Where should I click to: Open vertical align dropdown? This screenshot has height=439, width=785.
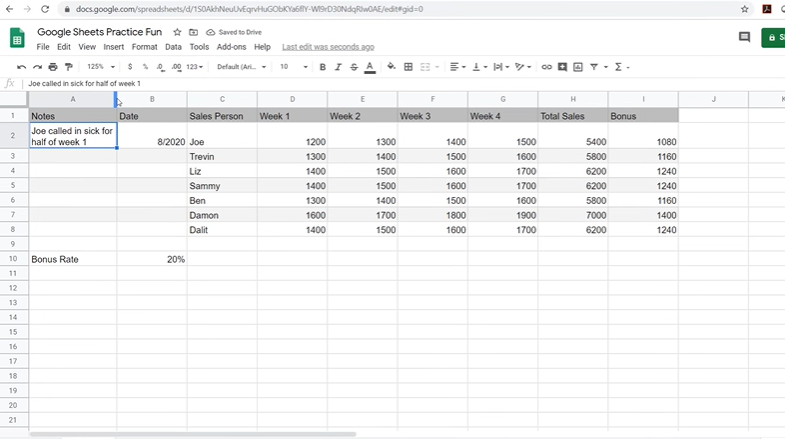pos(480,67)
